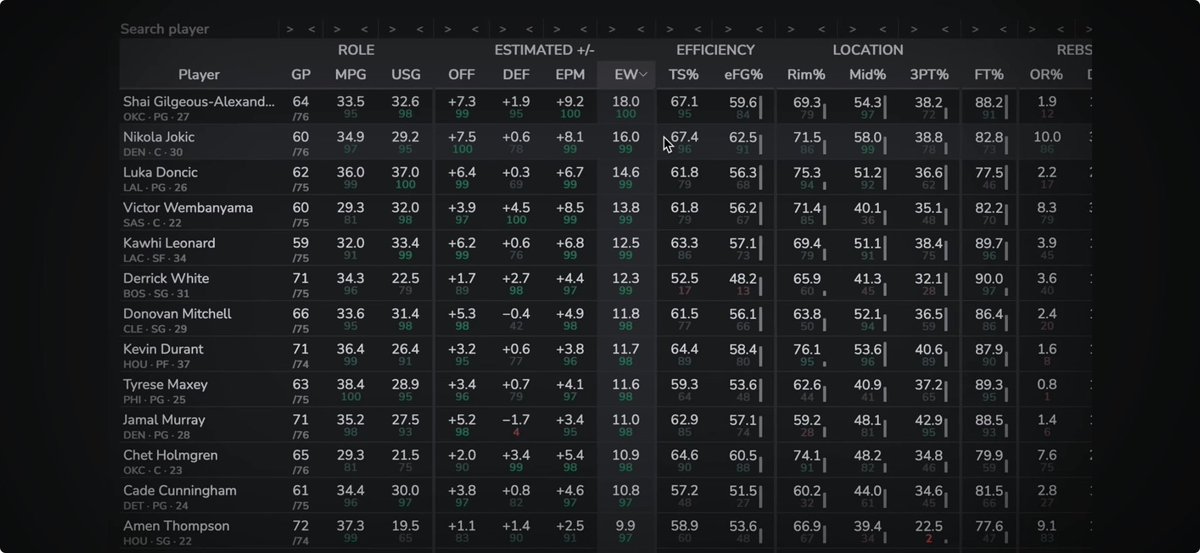Click the greater-than filter above MPG column
Screen dimensions: 1200x553
click(x=338, y=30)
